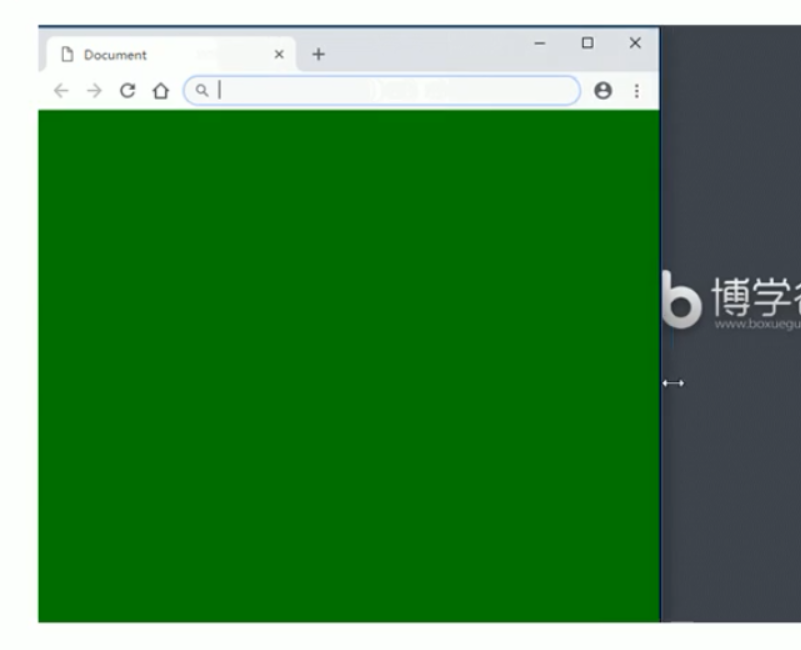Viewport: 801px width, 650px height.
Task: Maximize the browser window
Action: (587, 43)
